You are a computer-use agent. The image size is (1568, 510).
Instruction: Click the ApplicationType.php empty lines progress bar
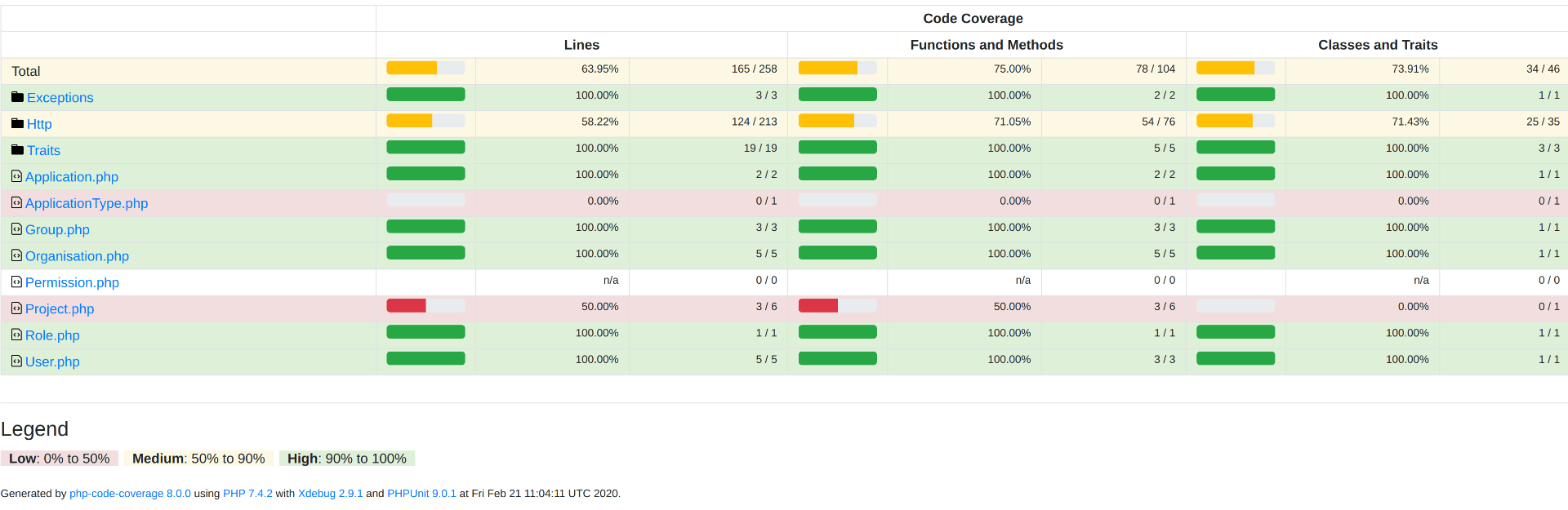point(425,200)
